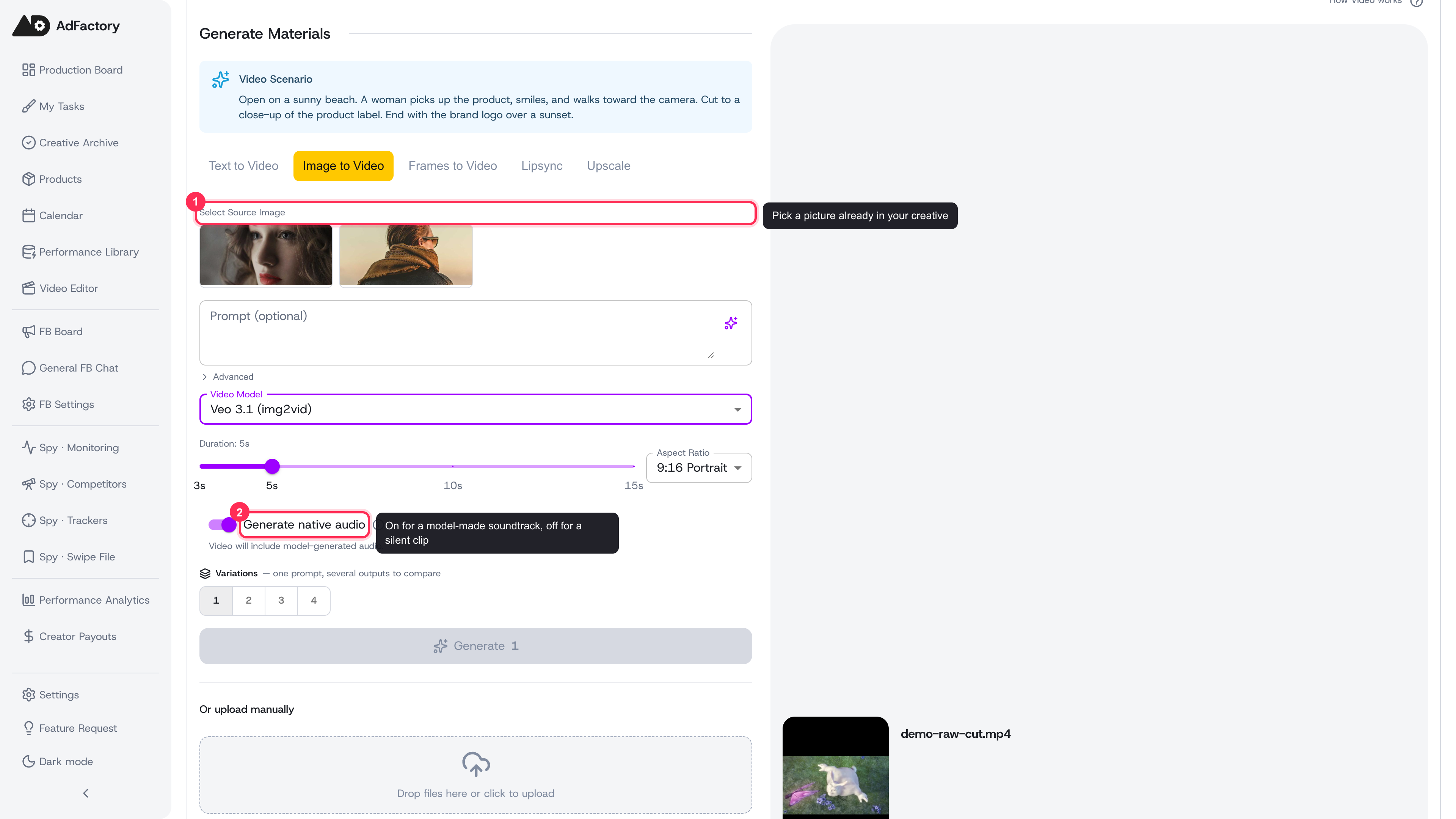Open Video Editor clapperboard icon
Image resolution: width=1456 pixels, height=819 pixels.
(x=28, y=288)
